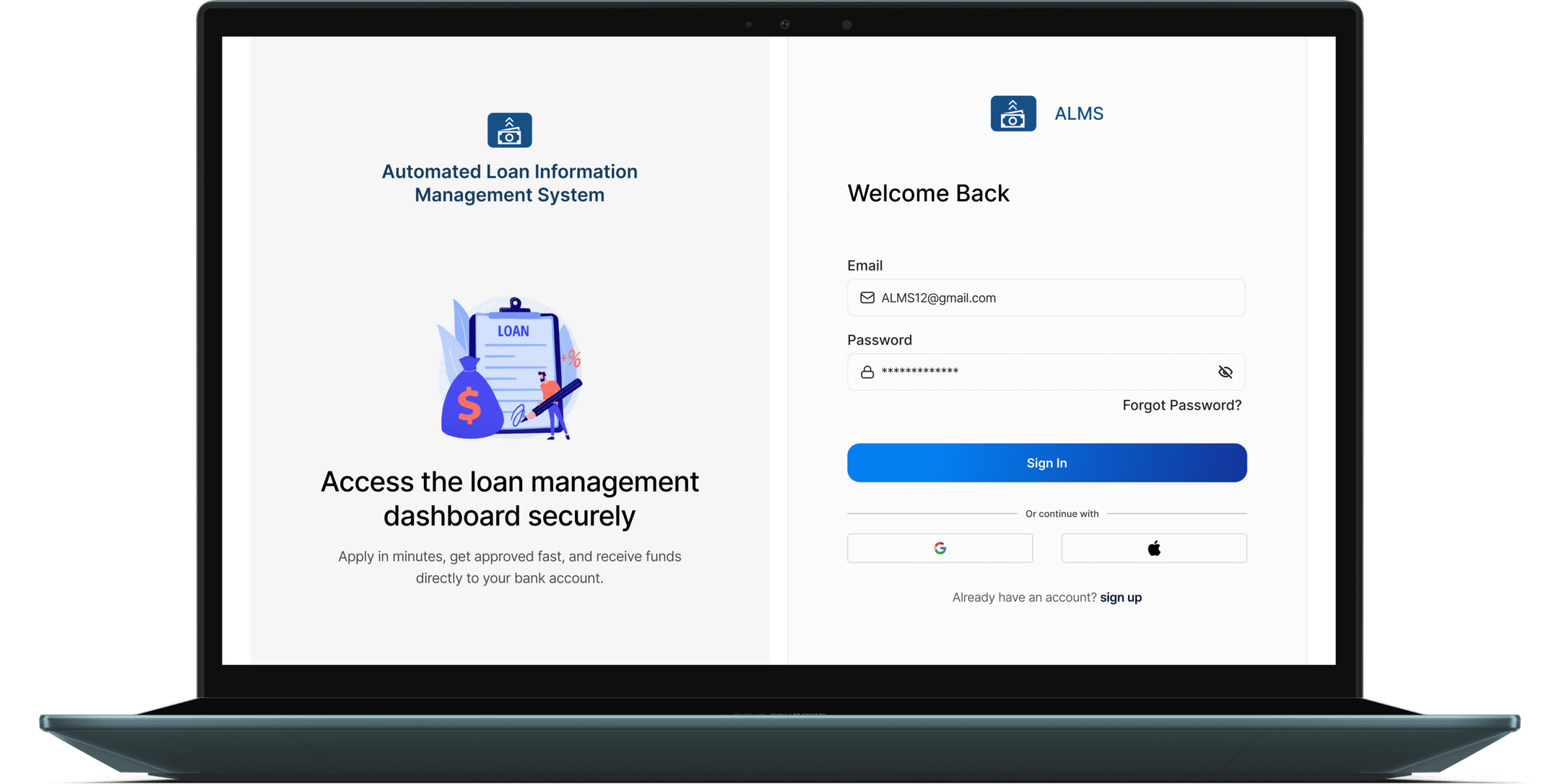This screenshot has width=1560, height=784.
Task: Click the money bag dollar symbol in the illustration
Action: pos(469,404)
